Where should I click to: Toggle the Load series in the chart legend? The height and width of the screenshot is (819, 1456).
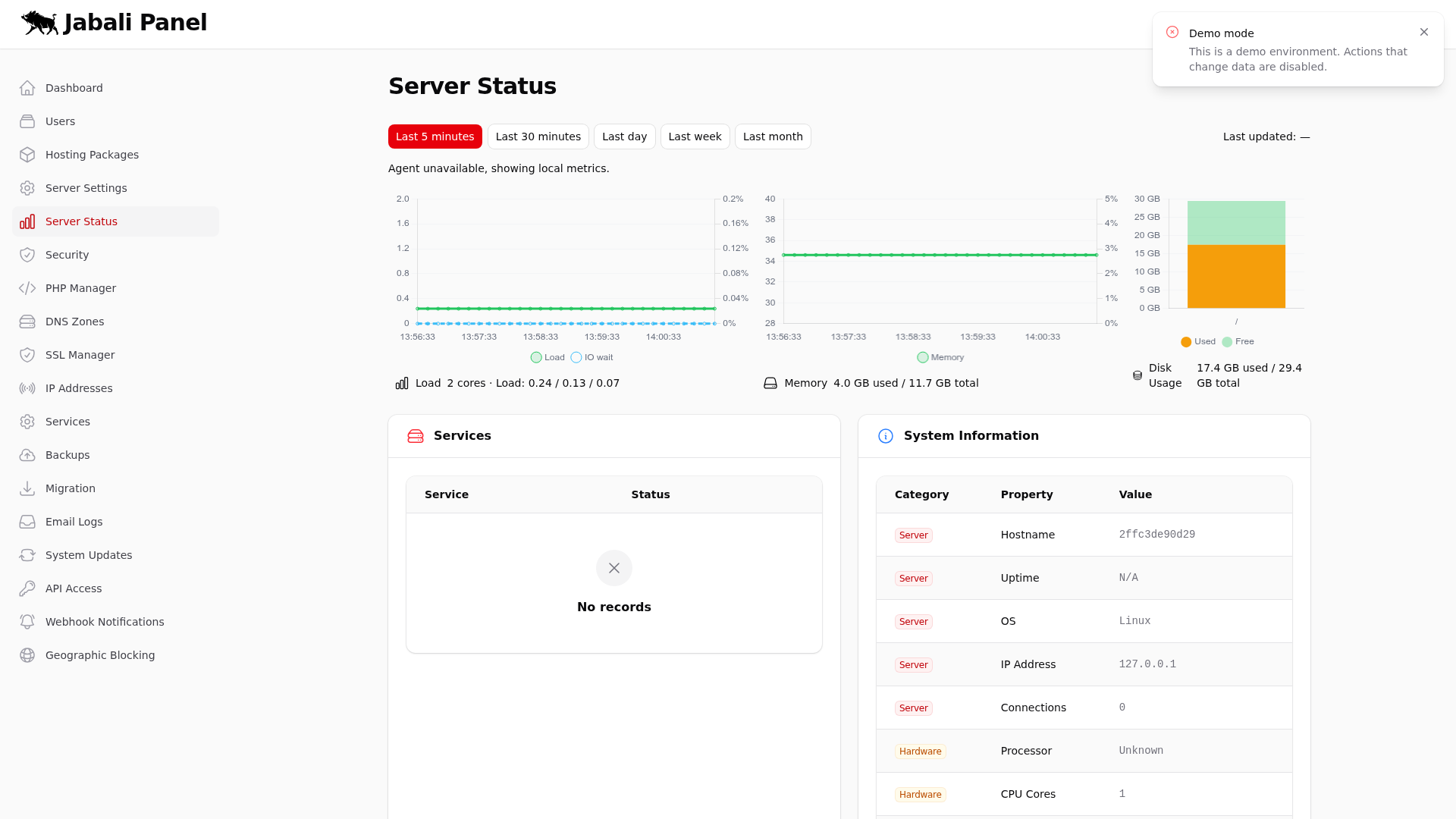point(547,357)
